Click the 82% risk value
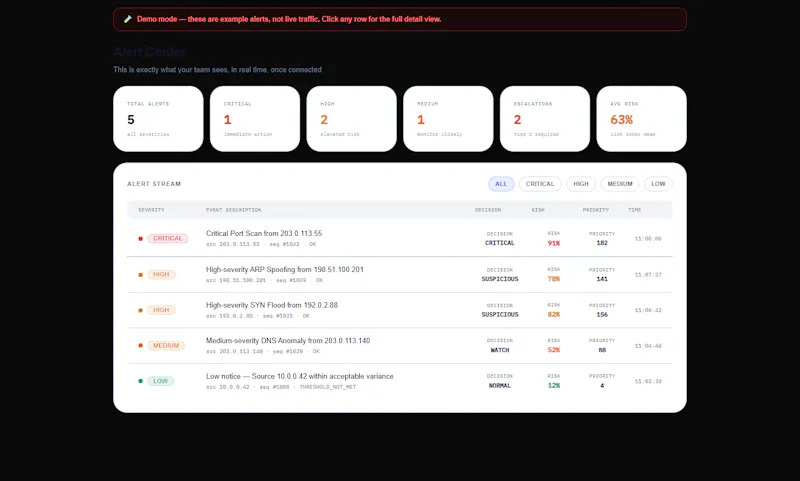800x481 pixels. [554, 315]
